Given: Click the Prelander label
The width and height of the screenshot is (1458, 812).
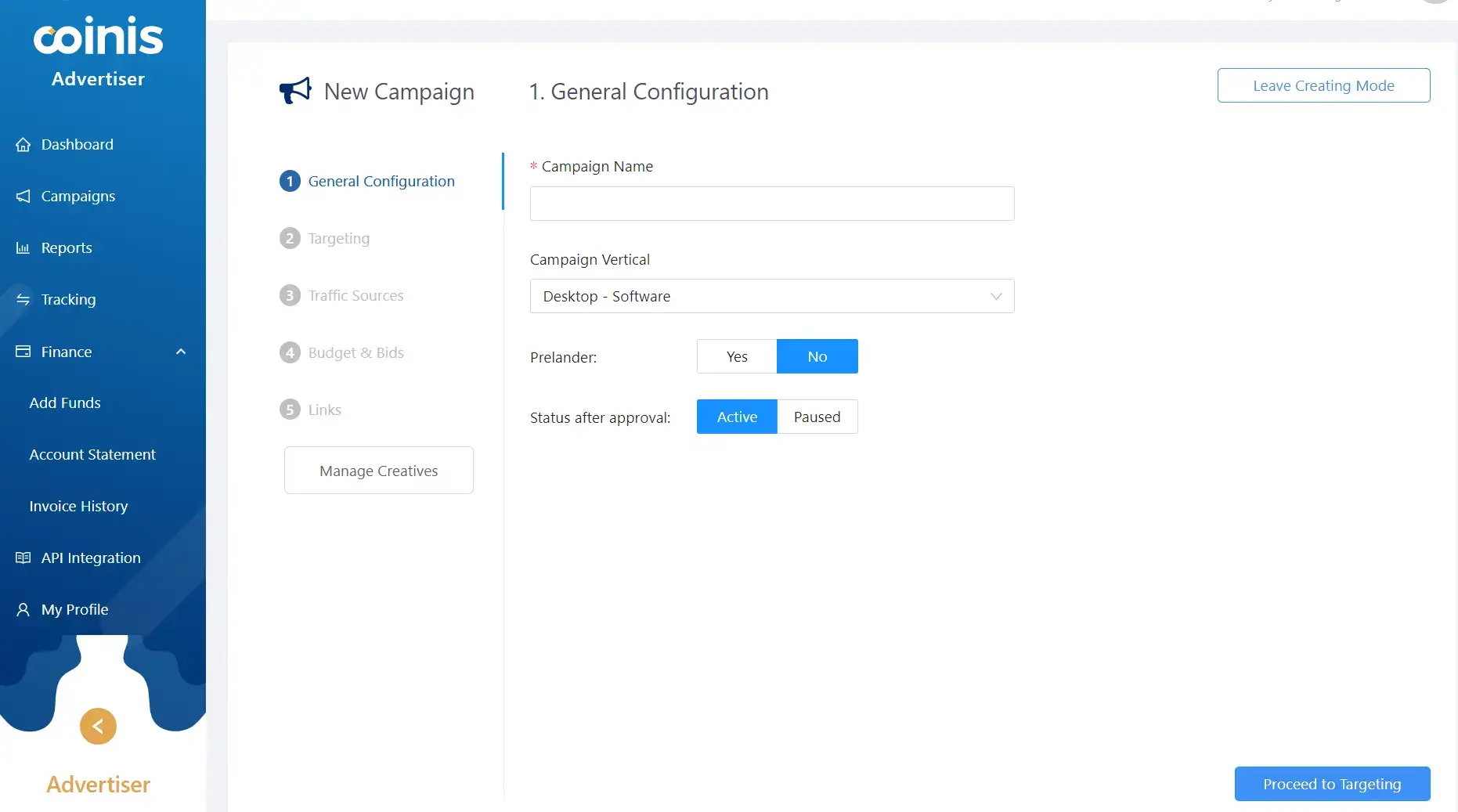Looking at the screenshot, I should point(563,357).
